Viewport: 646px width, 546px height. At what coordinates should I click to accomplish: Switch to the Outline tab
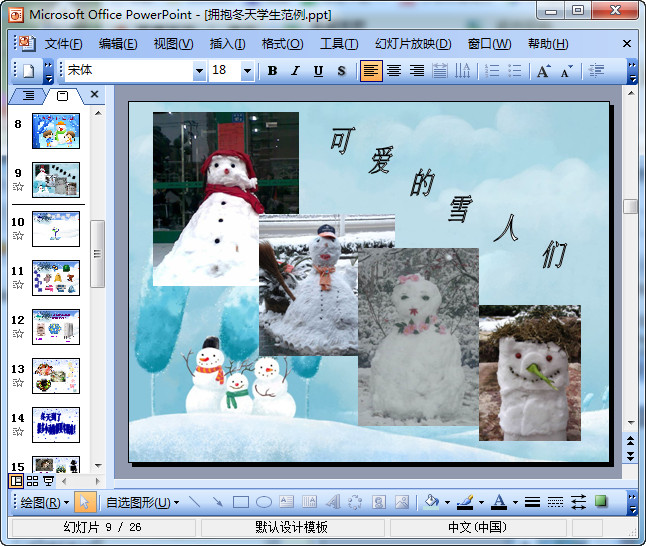pos(28,96)
